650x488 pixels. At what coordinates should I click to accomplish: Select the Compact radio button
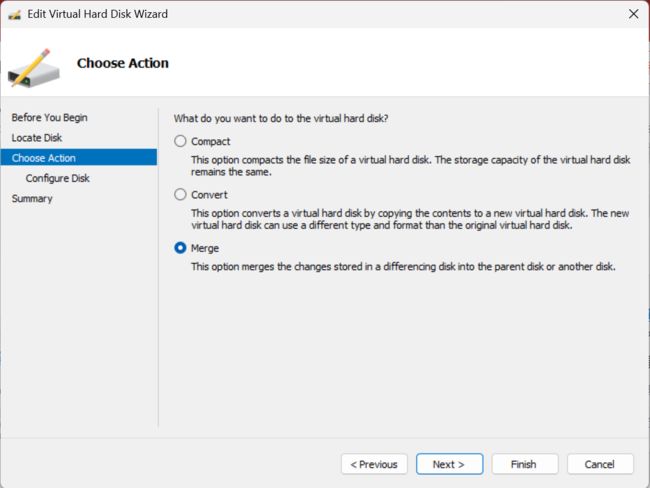click(180, 141)
